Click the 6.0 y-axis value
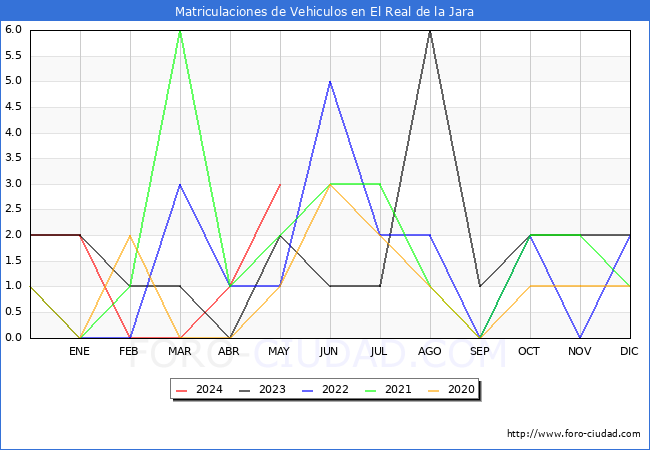This screenshot has height=450, width=650. click(13, 29)
